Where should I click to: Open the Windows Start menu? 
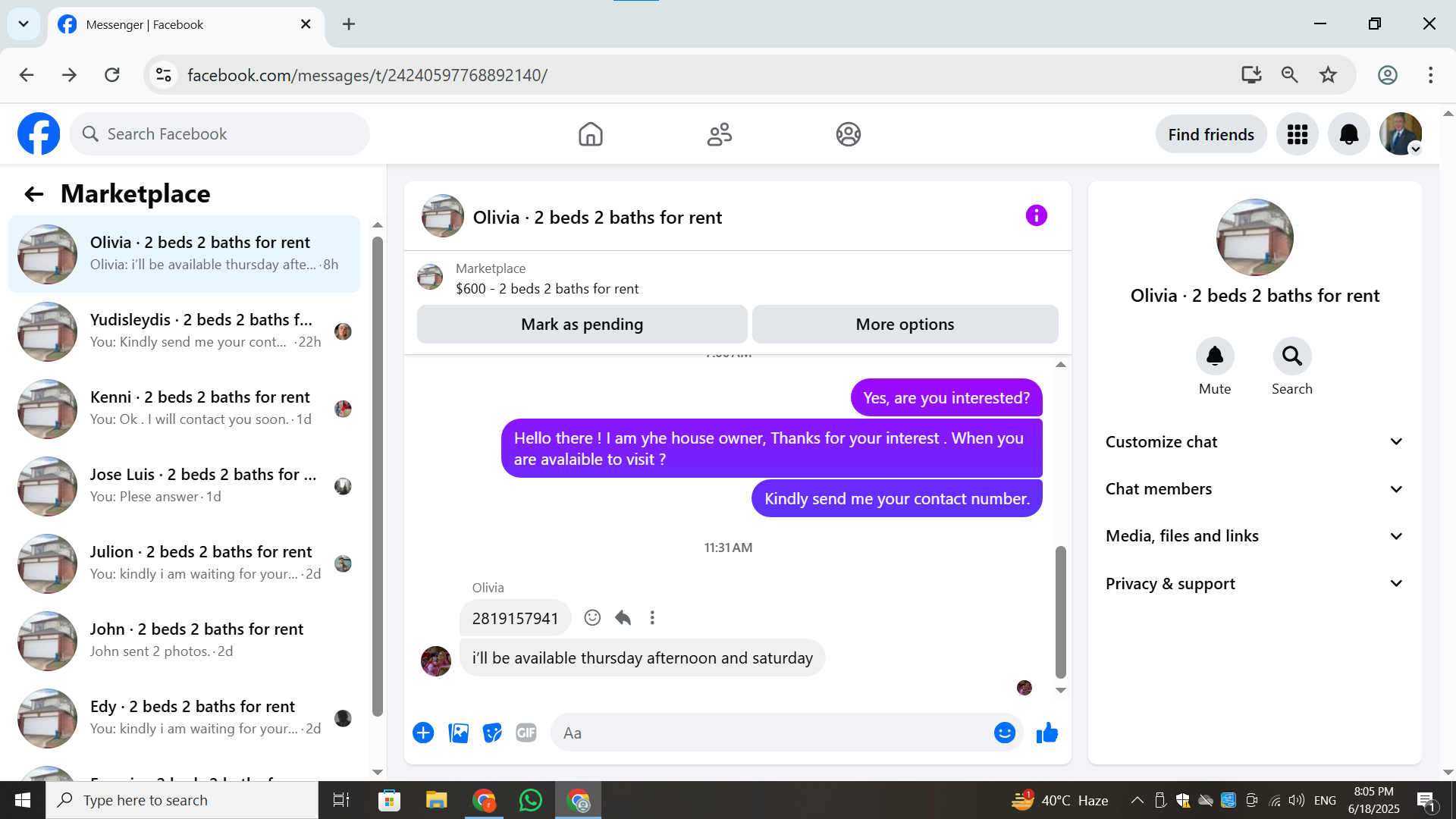point(23,800)
